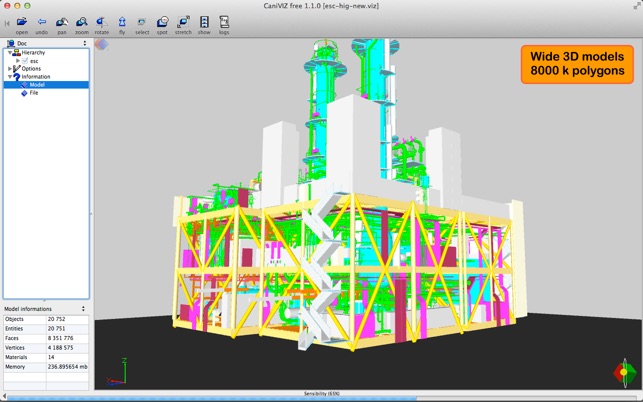Screen dimensions: 643x402
Task: Click the colored view orientation gizmo
Action: tap(623, 372)
